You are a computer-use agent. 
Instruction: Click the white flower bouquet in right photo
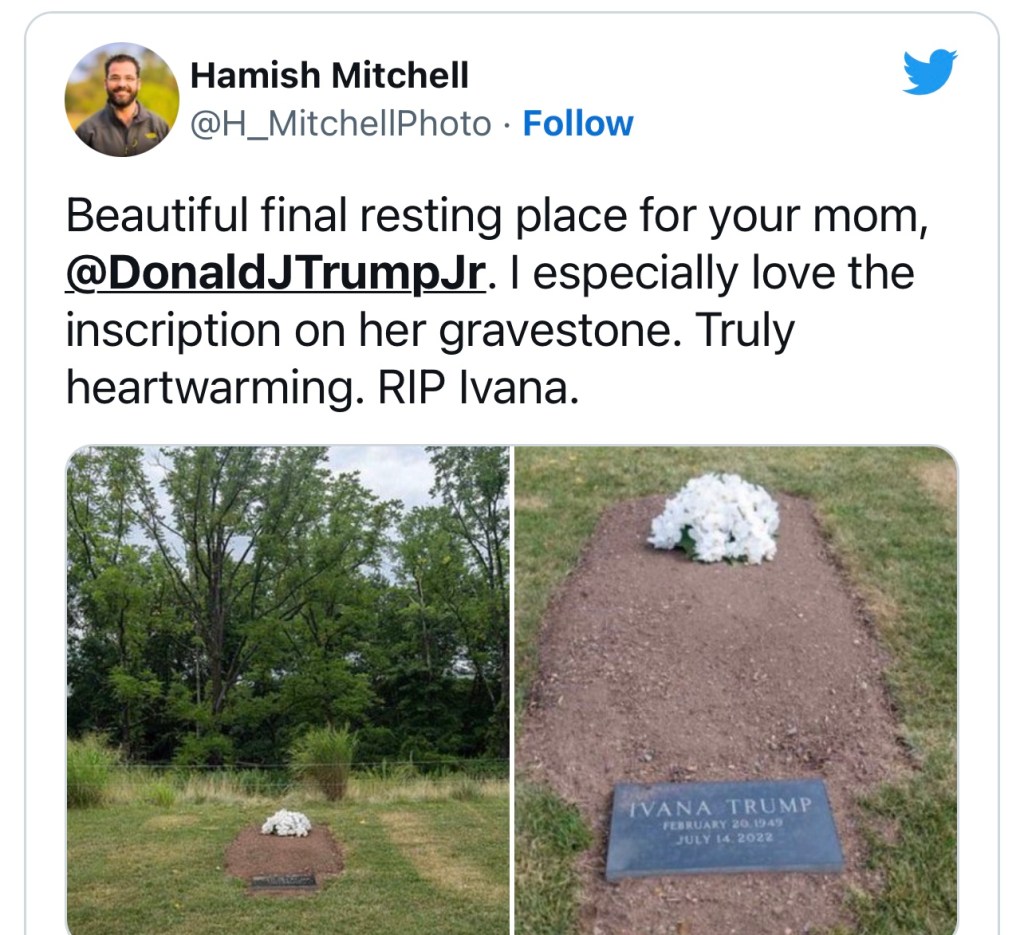(x=714, y=519)
